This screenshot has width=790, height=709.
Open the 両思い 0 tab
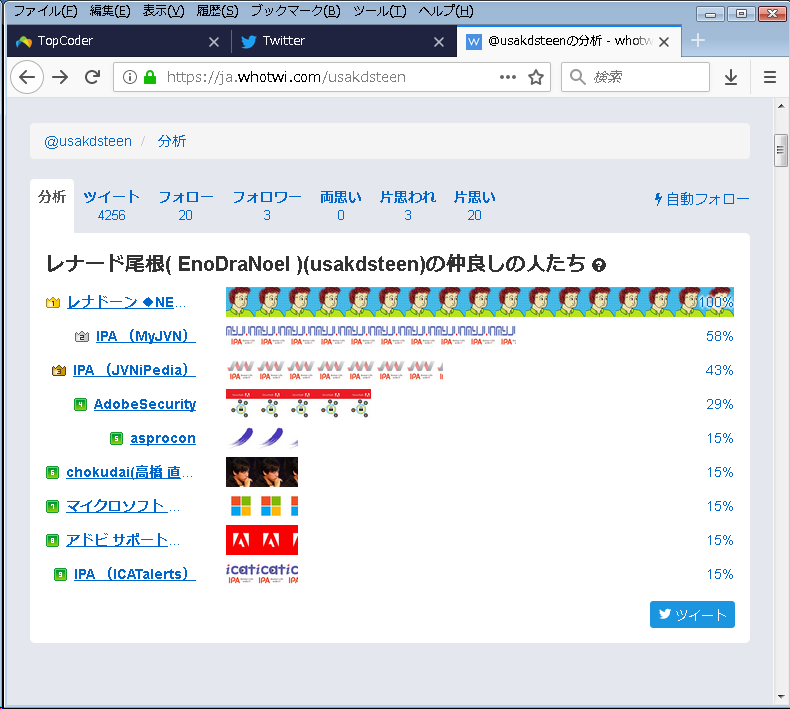tap(341, 206)
